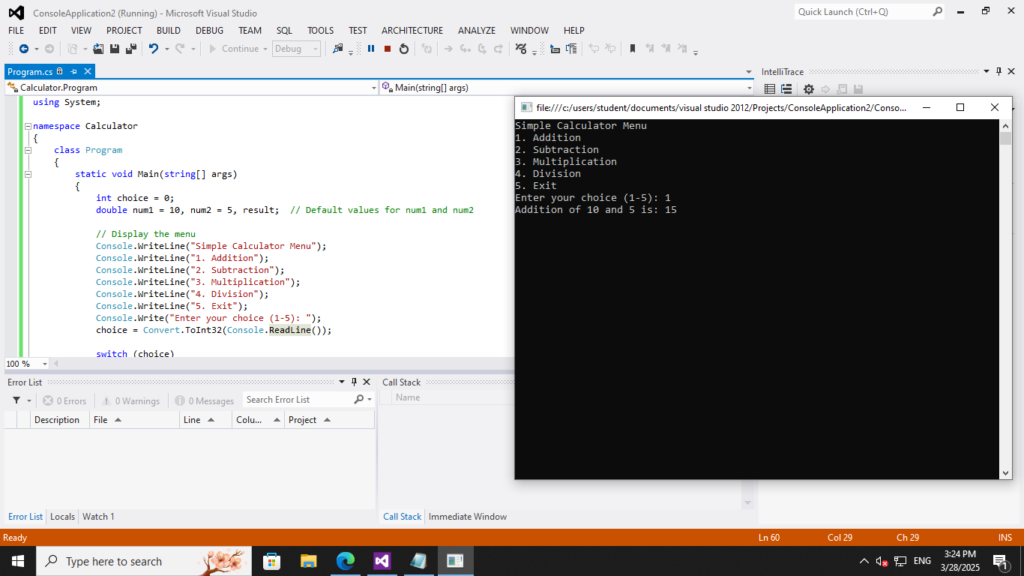Image resolution: width=1024 pixels, height=576 pixels.
Task: Switch to the Immediate Window tab
Action: (x=468, y=517)
